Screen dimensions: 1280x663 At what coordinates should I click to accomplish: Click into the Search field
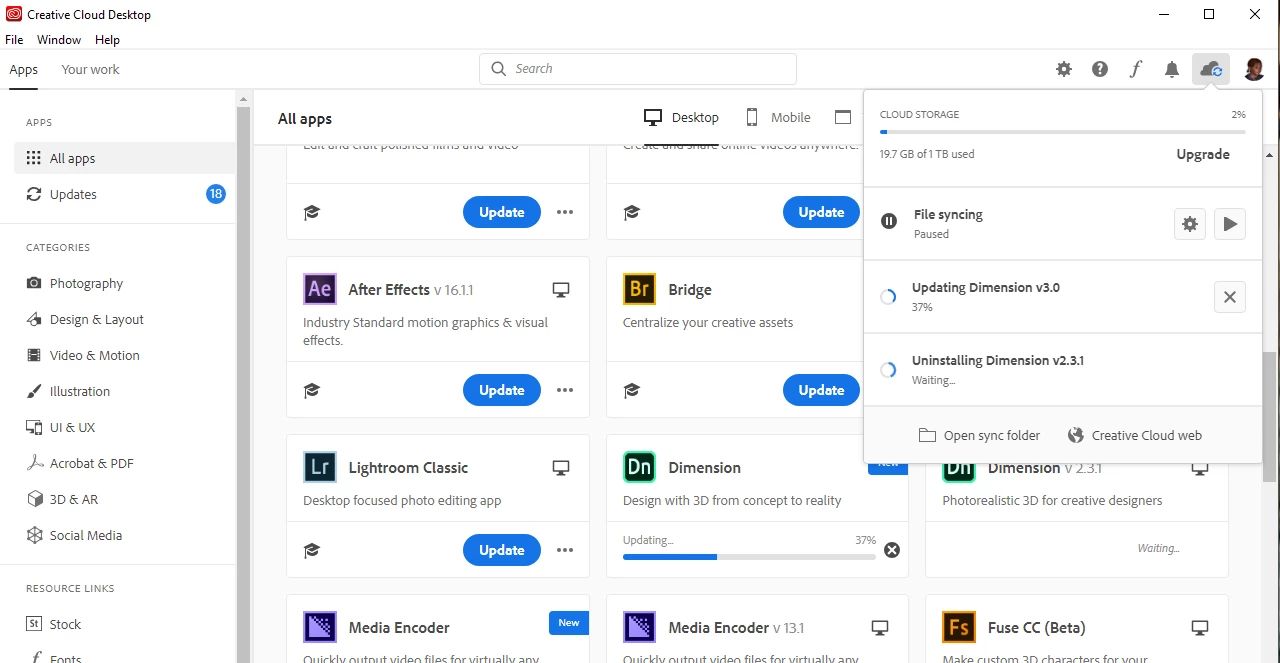638,69
